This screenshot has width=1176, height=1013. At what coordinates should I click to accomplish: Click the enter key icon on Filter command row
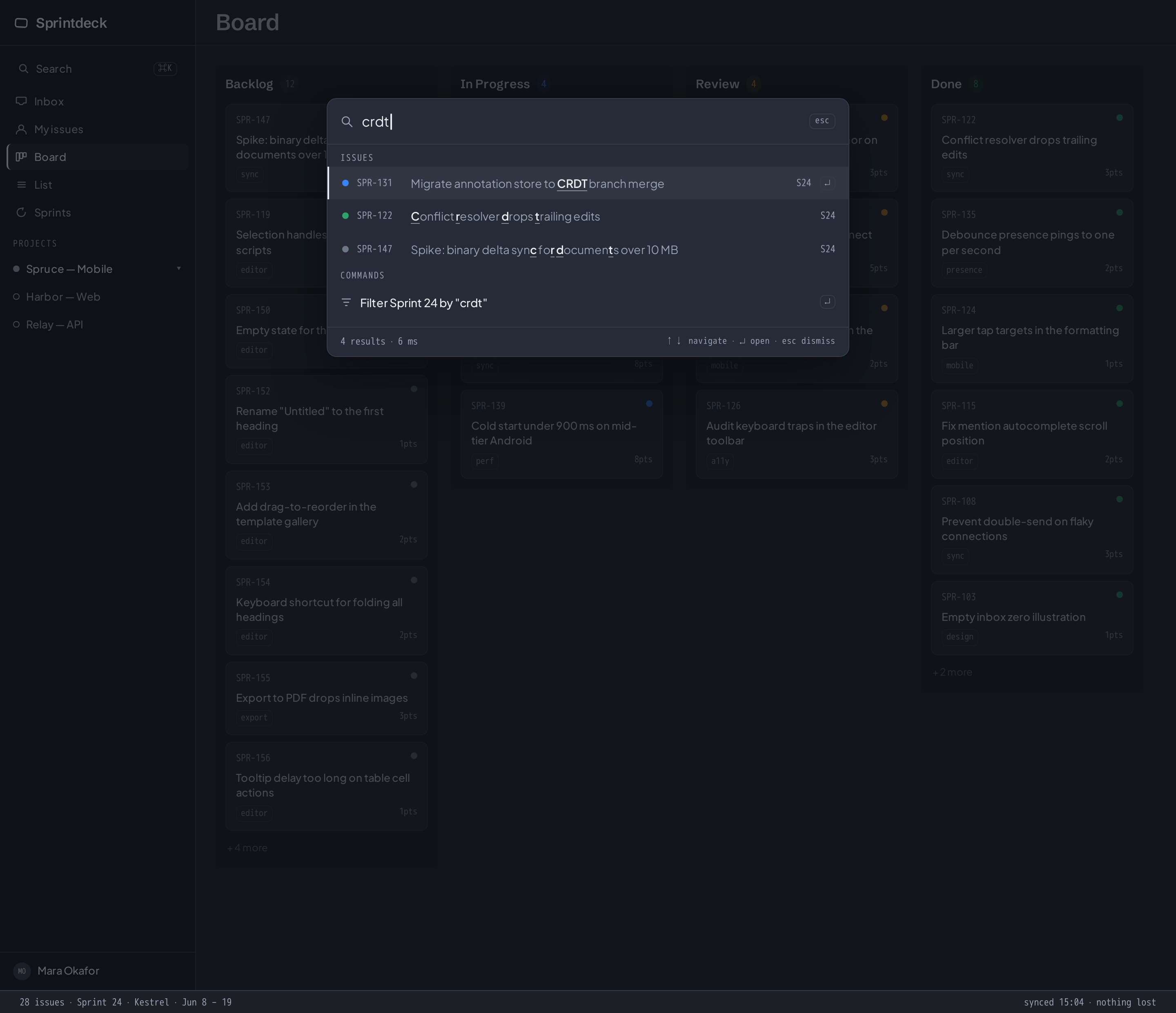tap(827, 301)
